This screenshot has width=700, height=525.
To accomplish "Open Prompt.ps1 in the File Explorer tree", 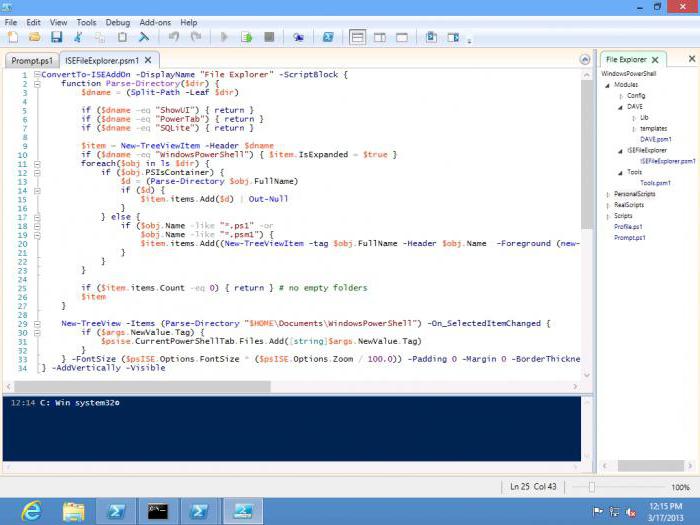I will pyautogui.click(x=629, y=238).
